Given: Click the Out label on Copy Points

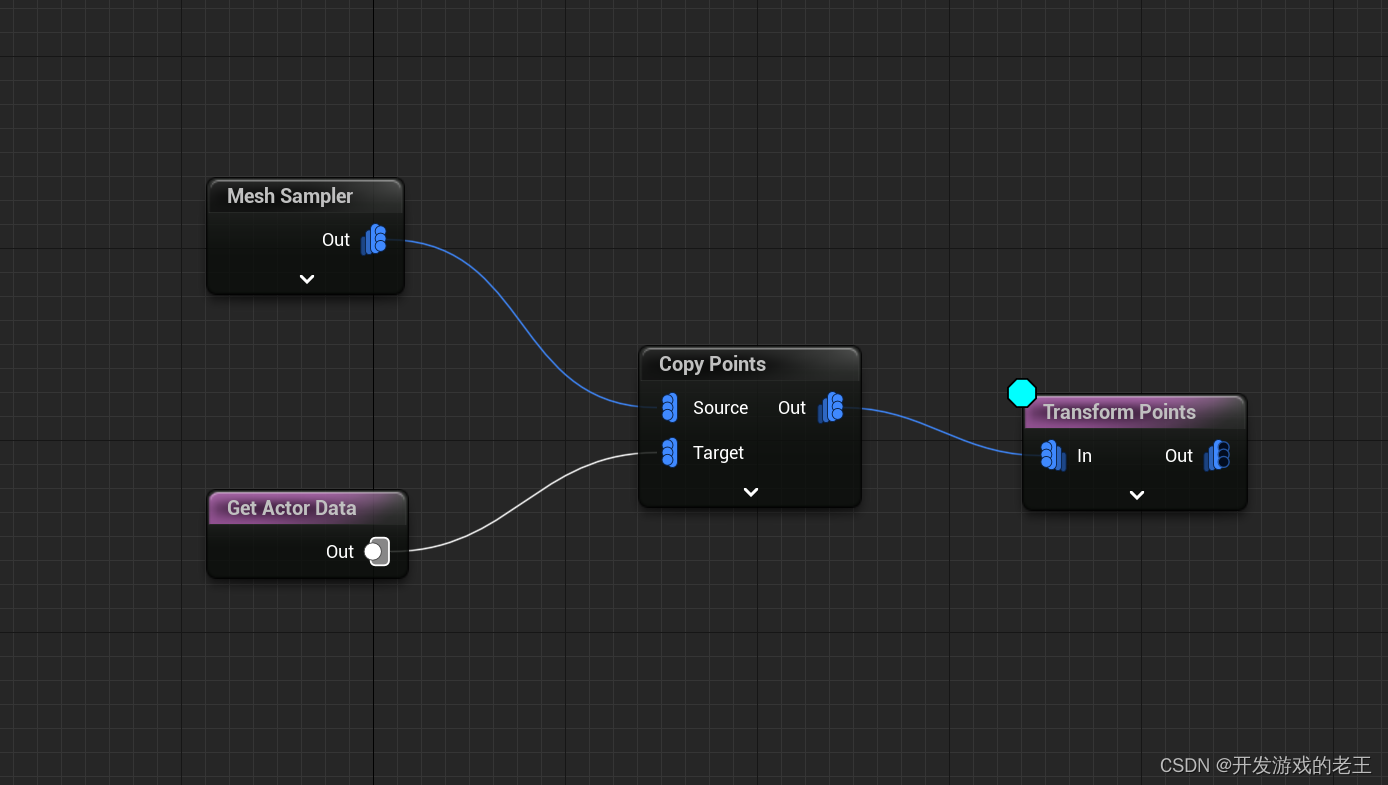Looking at the screenshot, I should tap(792, 408).
